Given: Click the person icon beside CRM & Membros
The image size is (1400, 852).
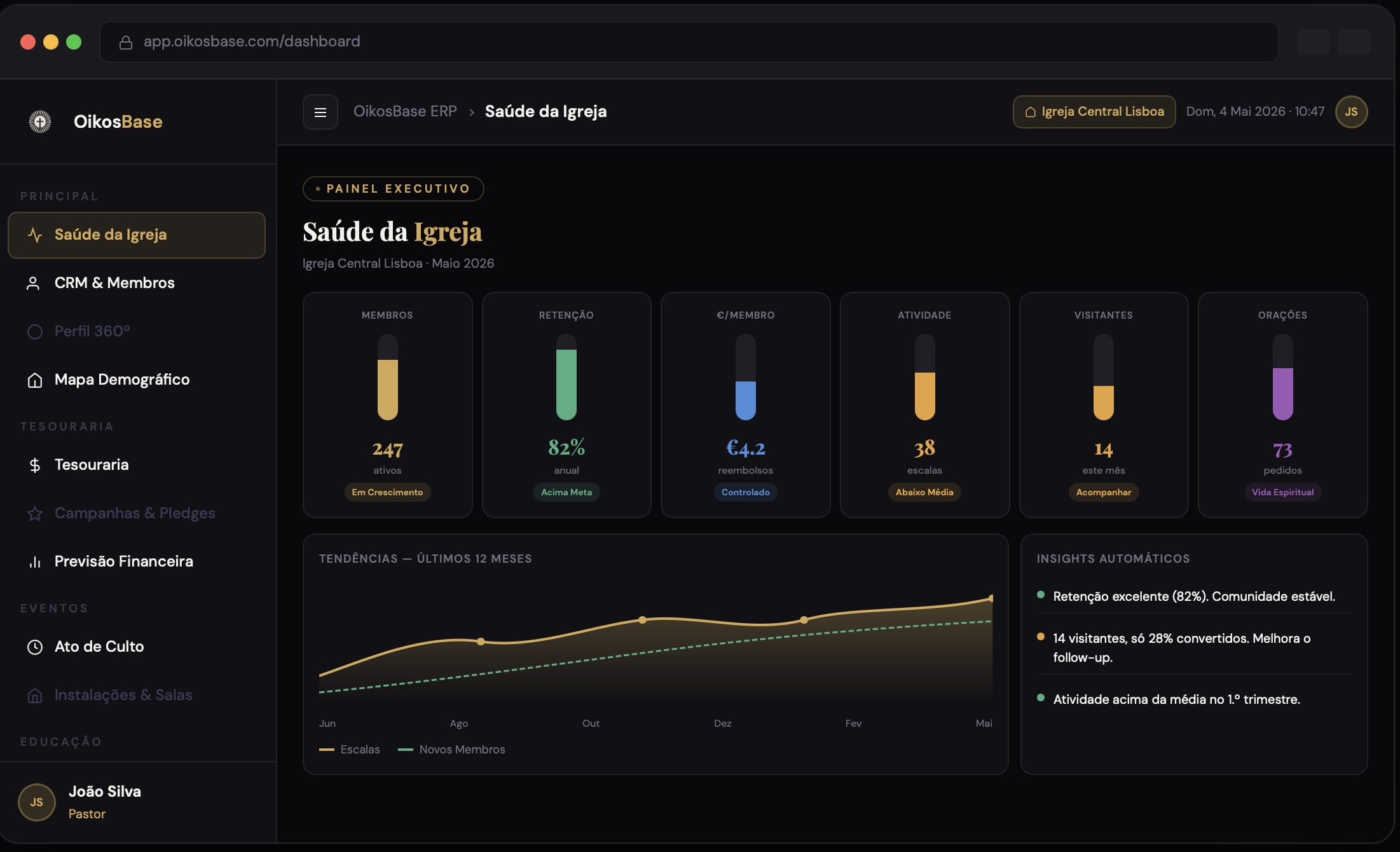Looking at the screenshot, I should pos(33,283).
